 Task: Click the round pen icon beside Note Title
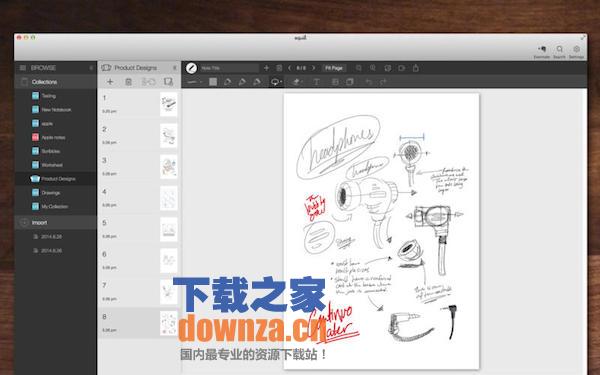(x=191, y=68)
